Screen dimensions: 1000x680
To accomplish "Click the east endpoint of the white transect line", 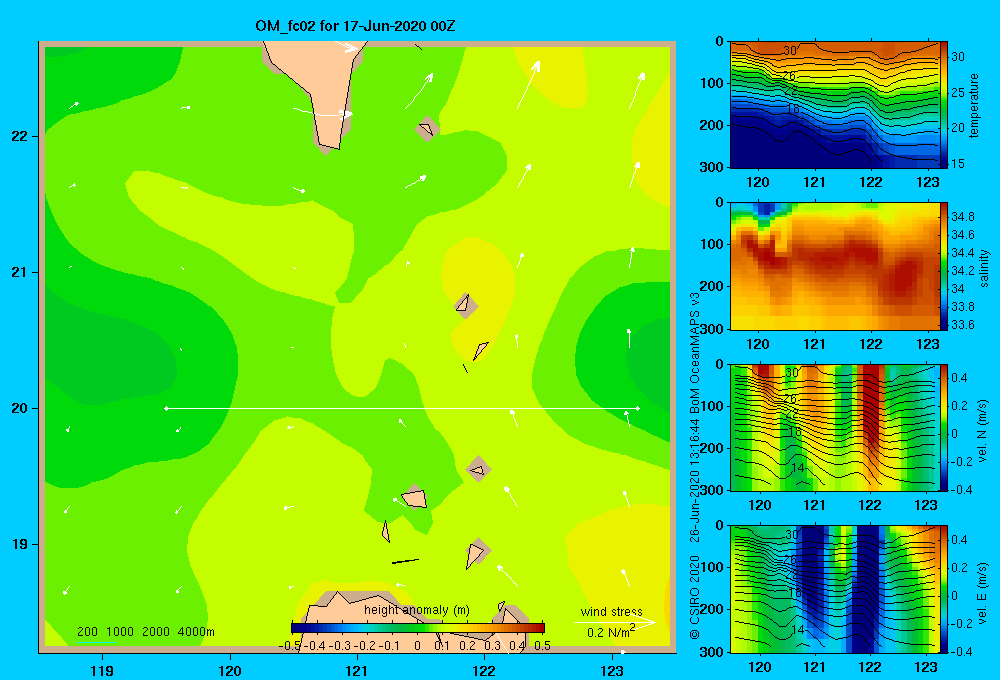I will point(638,408).
